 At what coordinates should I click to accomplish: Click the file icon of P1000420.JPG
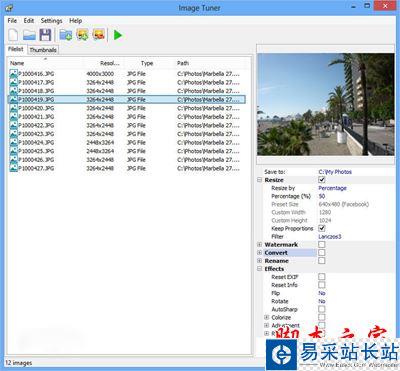(13, 108)
